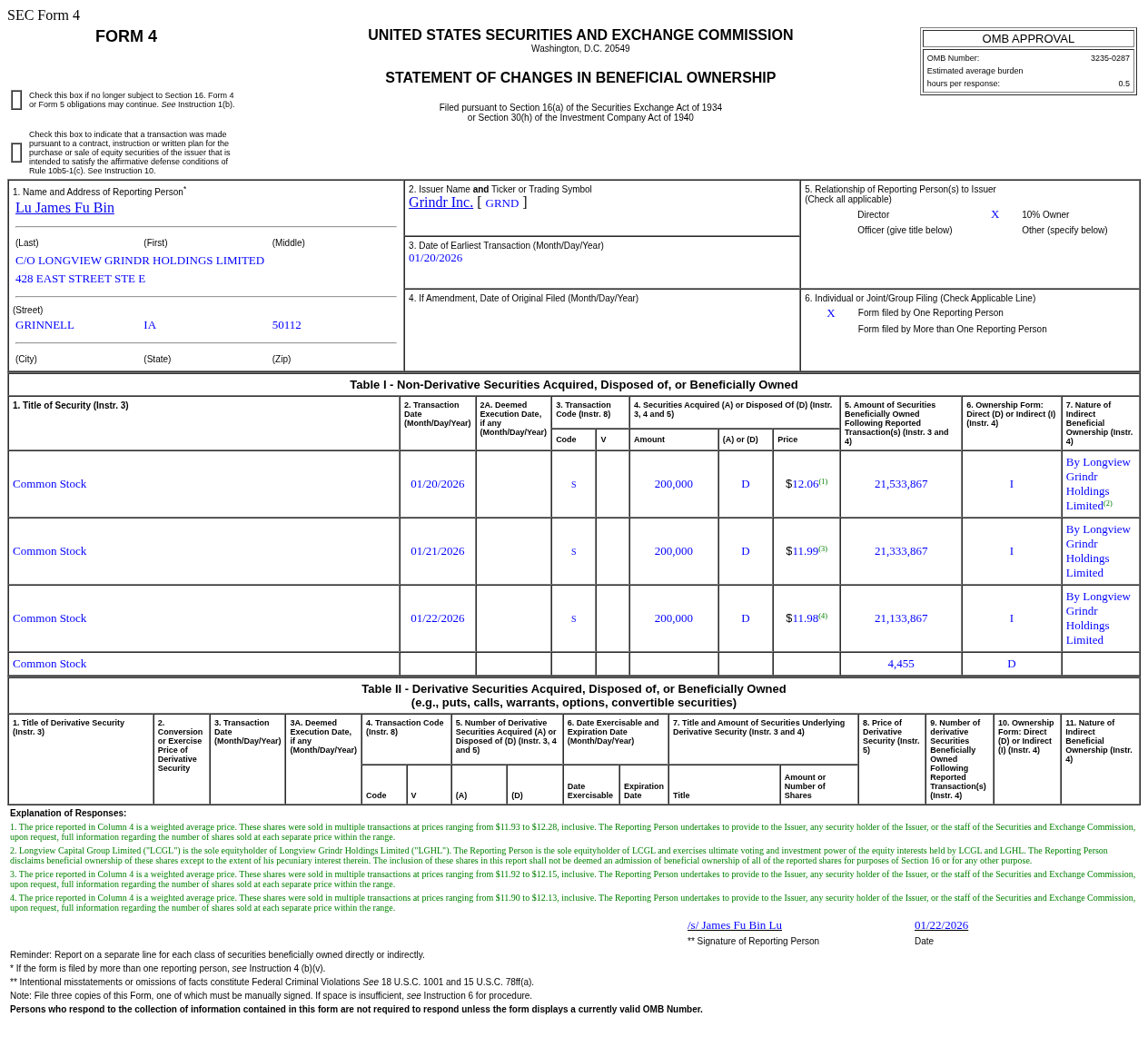Click the Table II heading

coord(574,696)
